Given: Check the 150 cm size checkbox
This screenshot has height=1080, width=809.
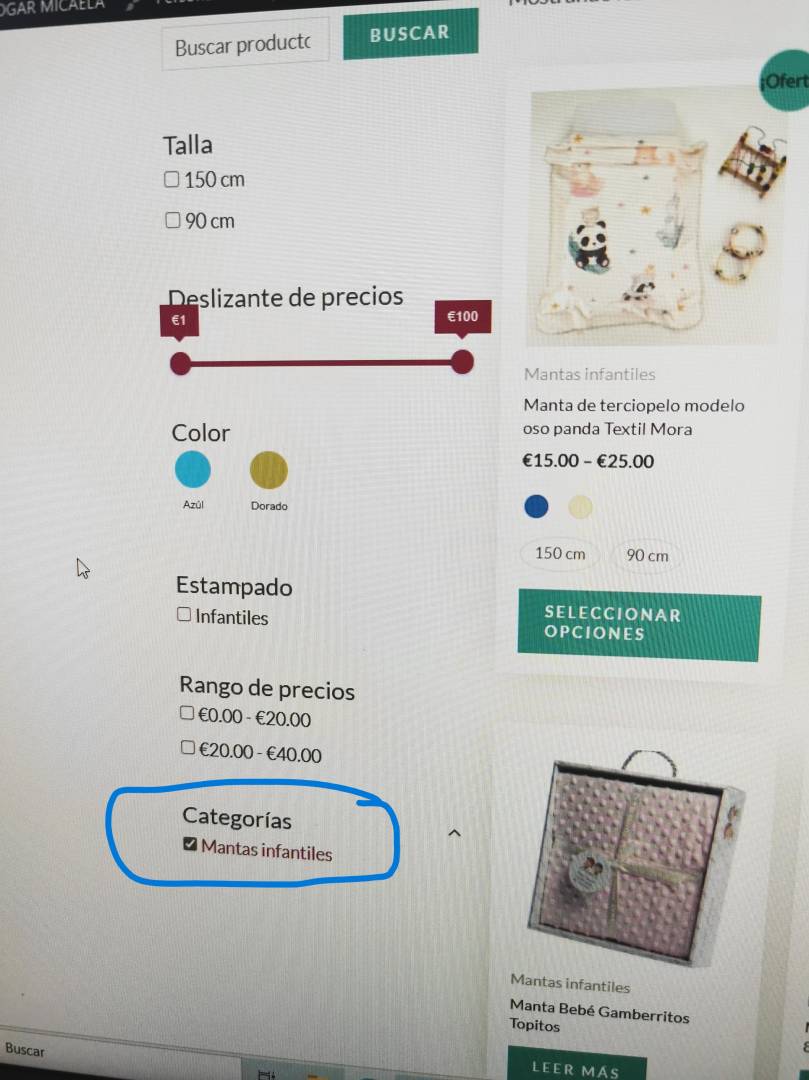Looking at the screenshot, I should [171, 180].
